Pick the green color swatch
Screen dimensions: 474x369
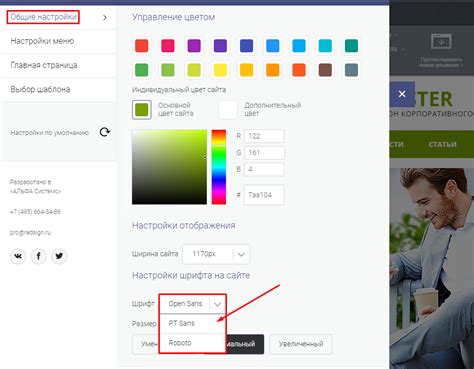[142, 70]
